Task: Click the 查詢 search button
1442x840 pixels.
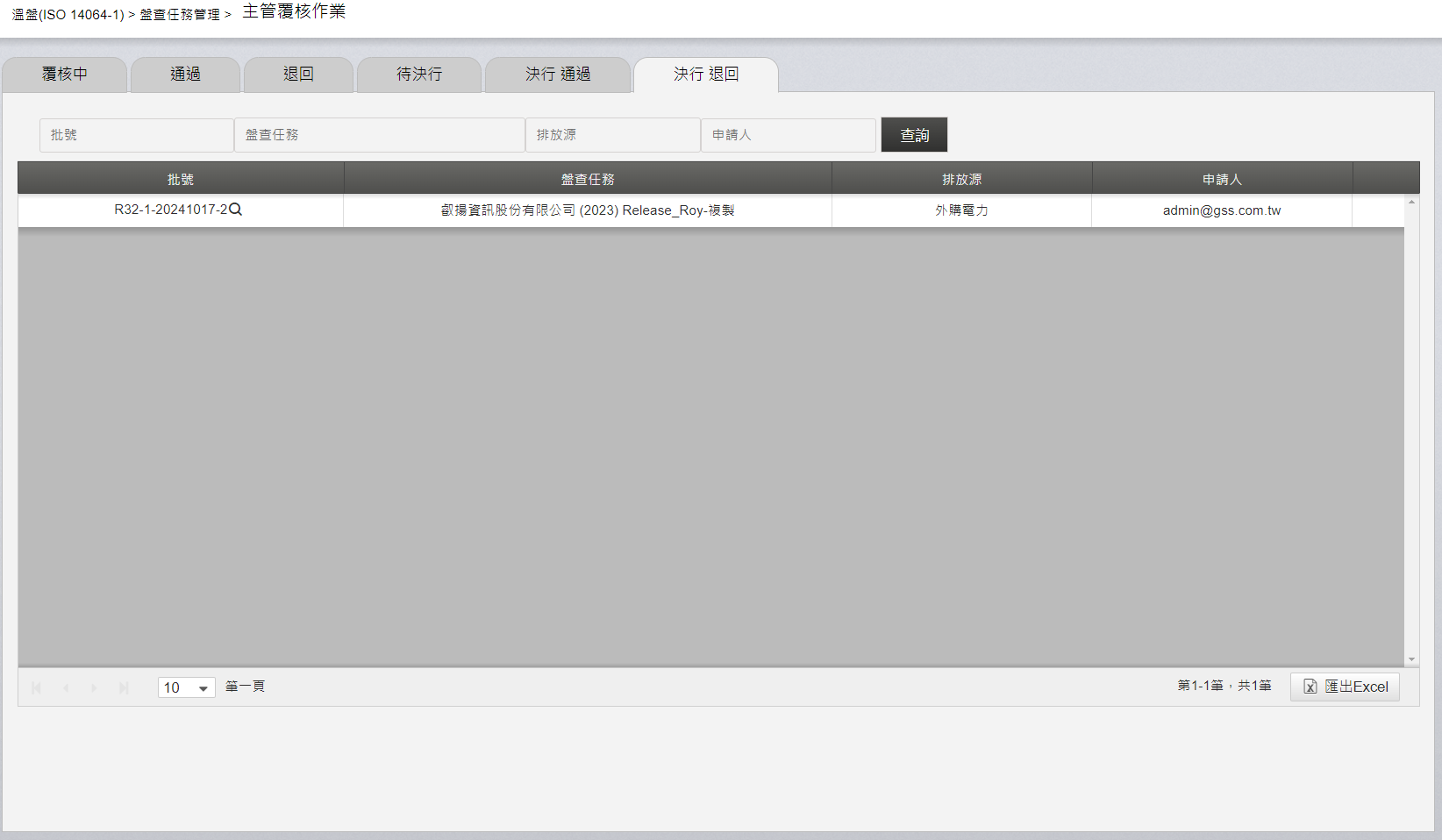Action: pyautogui.click(x=914, y=135)
